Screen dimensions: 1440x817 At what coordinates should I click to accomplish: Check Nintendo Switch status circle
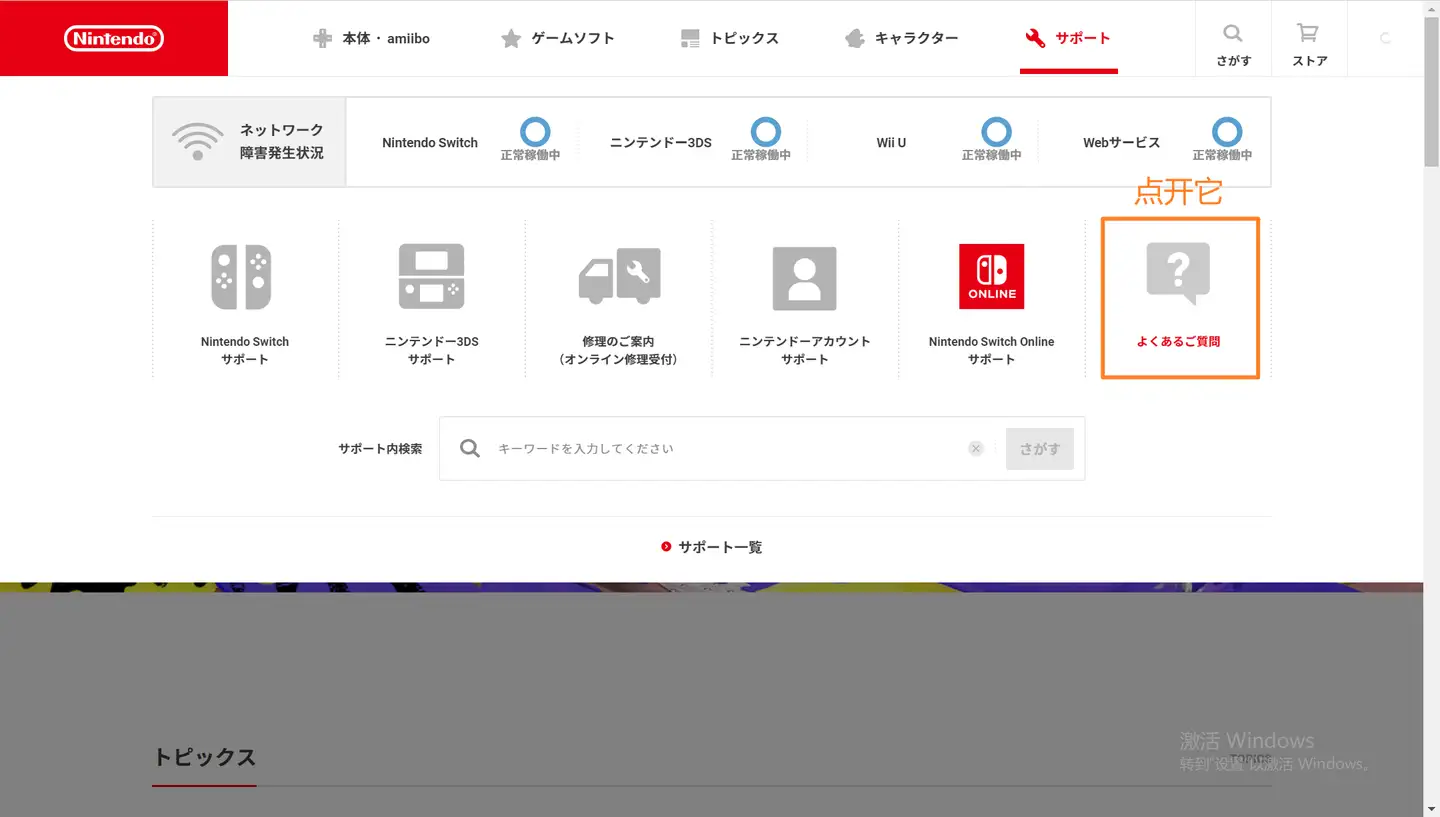click(x=535, y=132)
